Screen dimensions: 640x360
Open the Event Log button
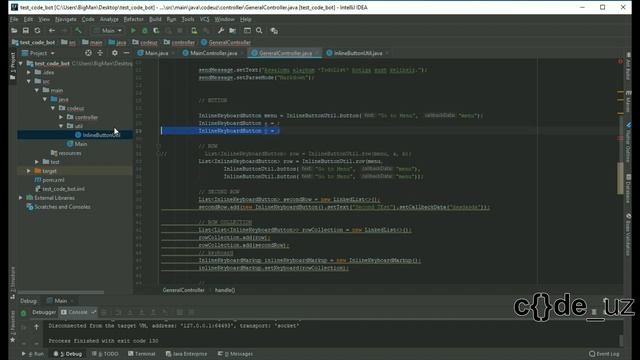click(604, 354)
